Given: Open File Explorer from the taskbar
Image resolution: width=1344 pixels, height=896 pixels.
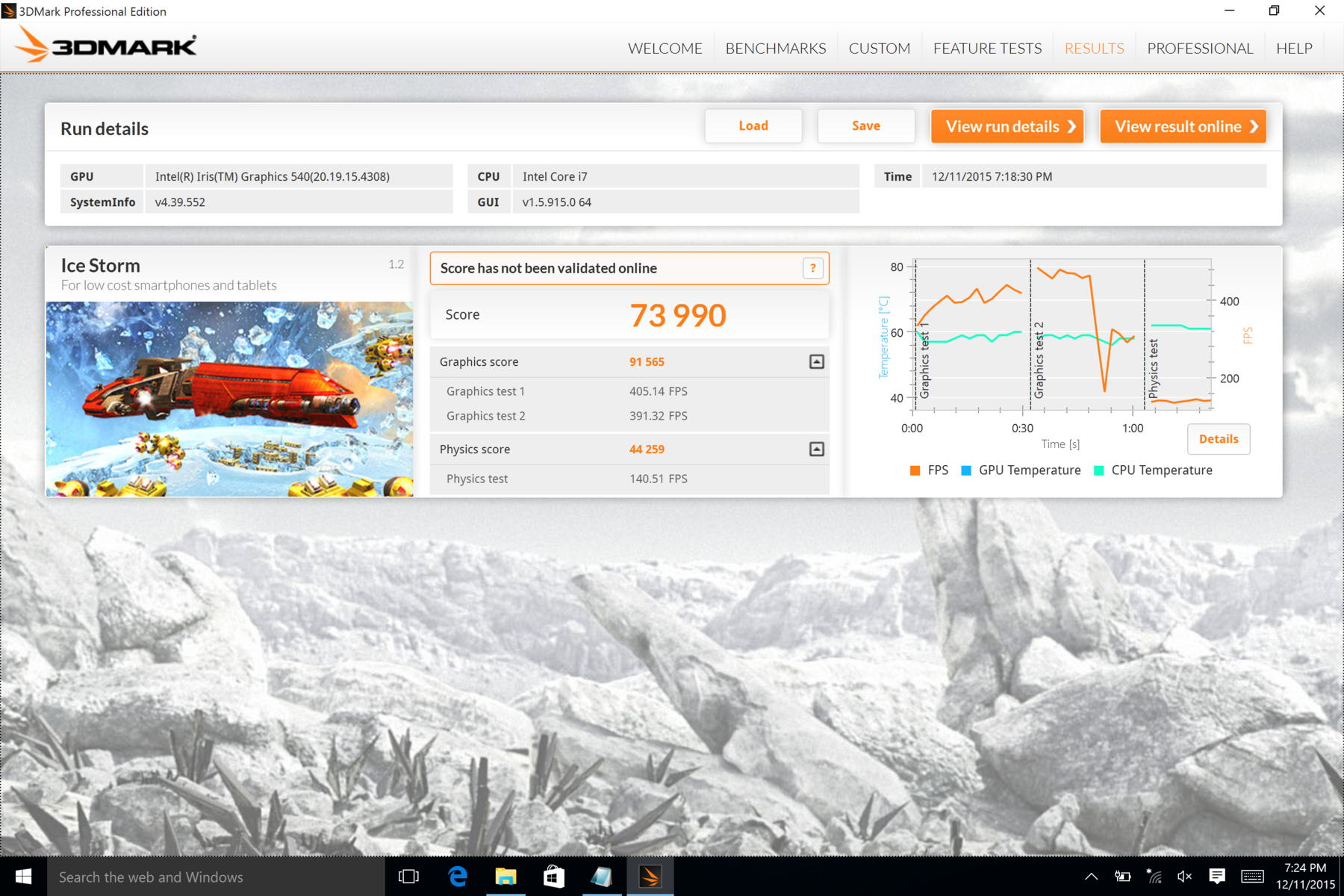Looking at the screenshot, I should pos(505,877).
